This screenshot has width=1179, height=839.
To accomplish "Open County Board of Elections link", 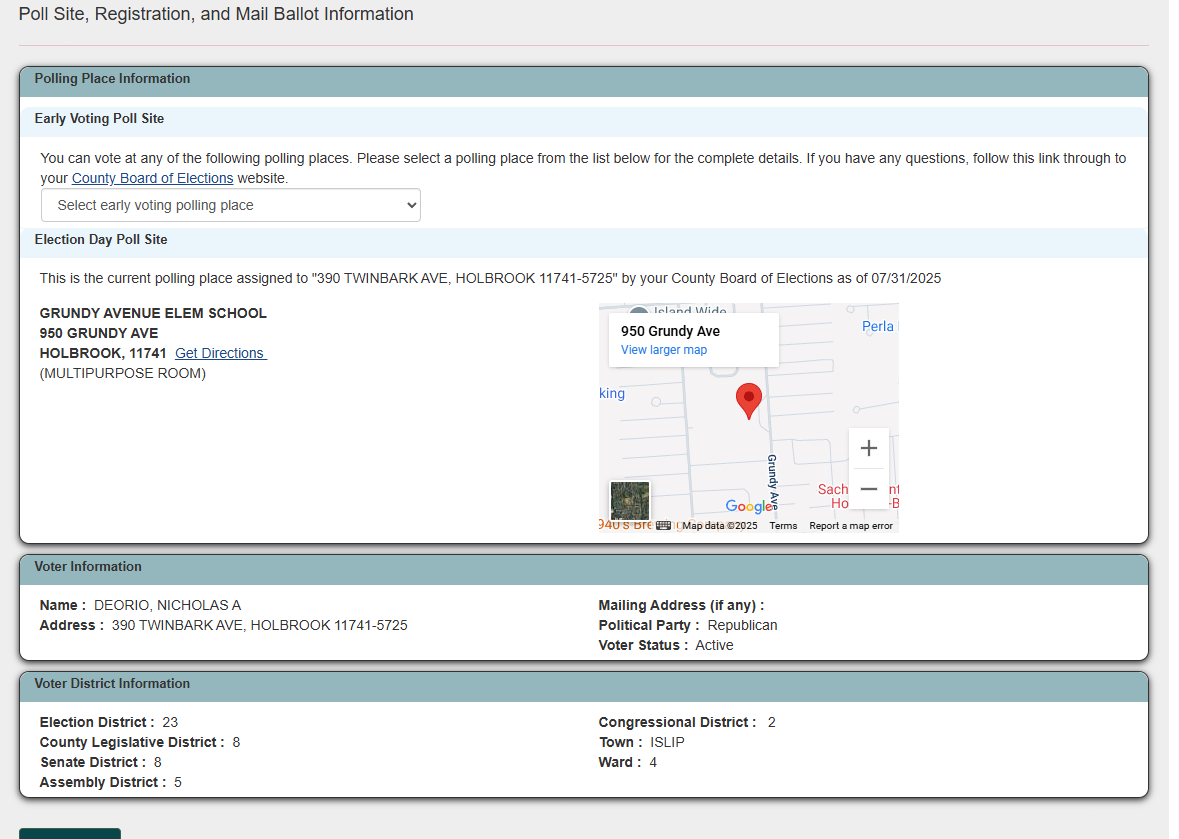I will [153, 178].
